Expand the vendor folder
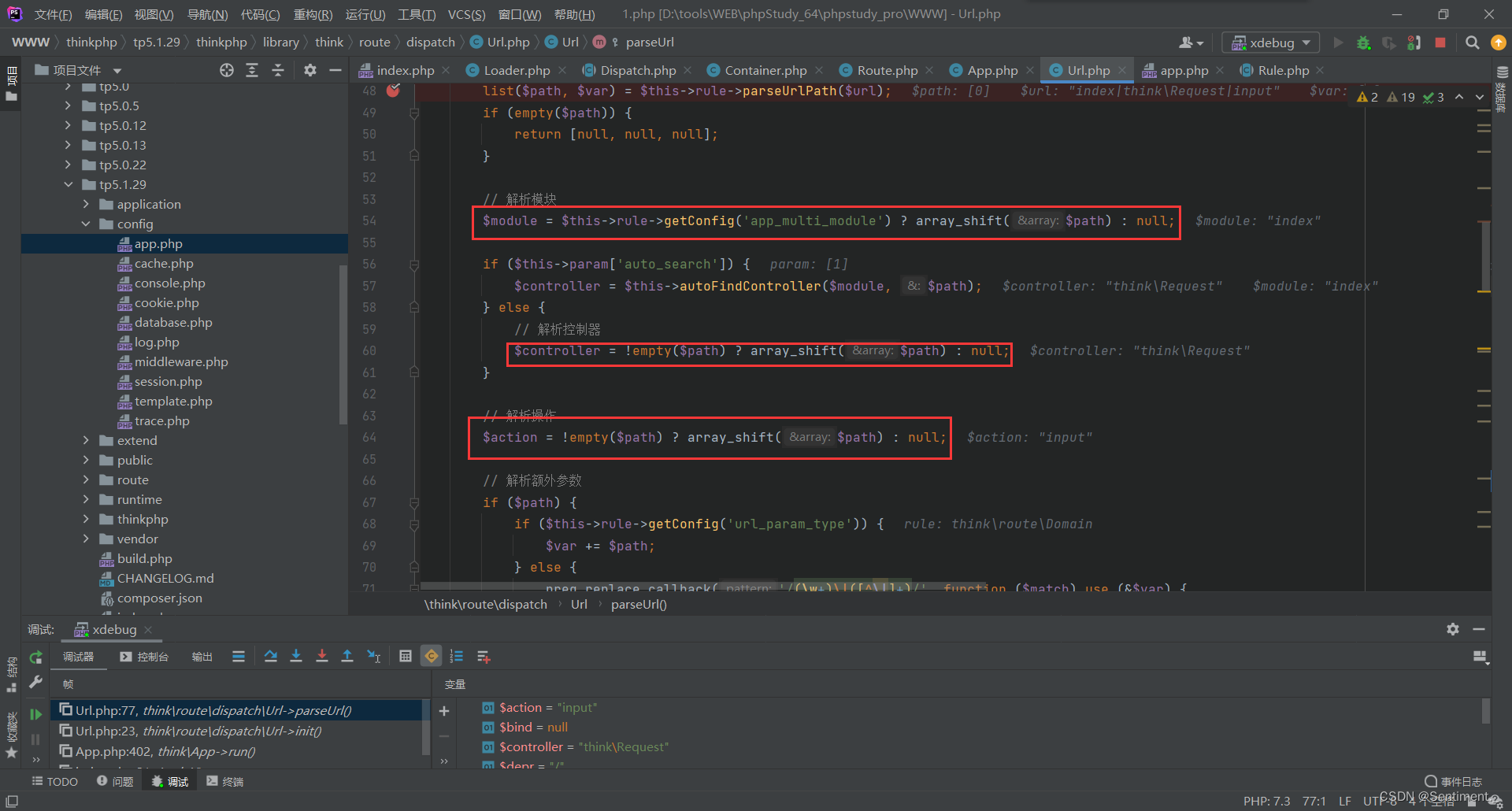The height and width of the screenshot is (811, 1512). pos(86,539)
